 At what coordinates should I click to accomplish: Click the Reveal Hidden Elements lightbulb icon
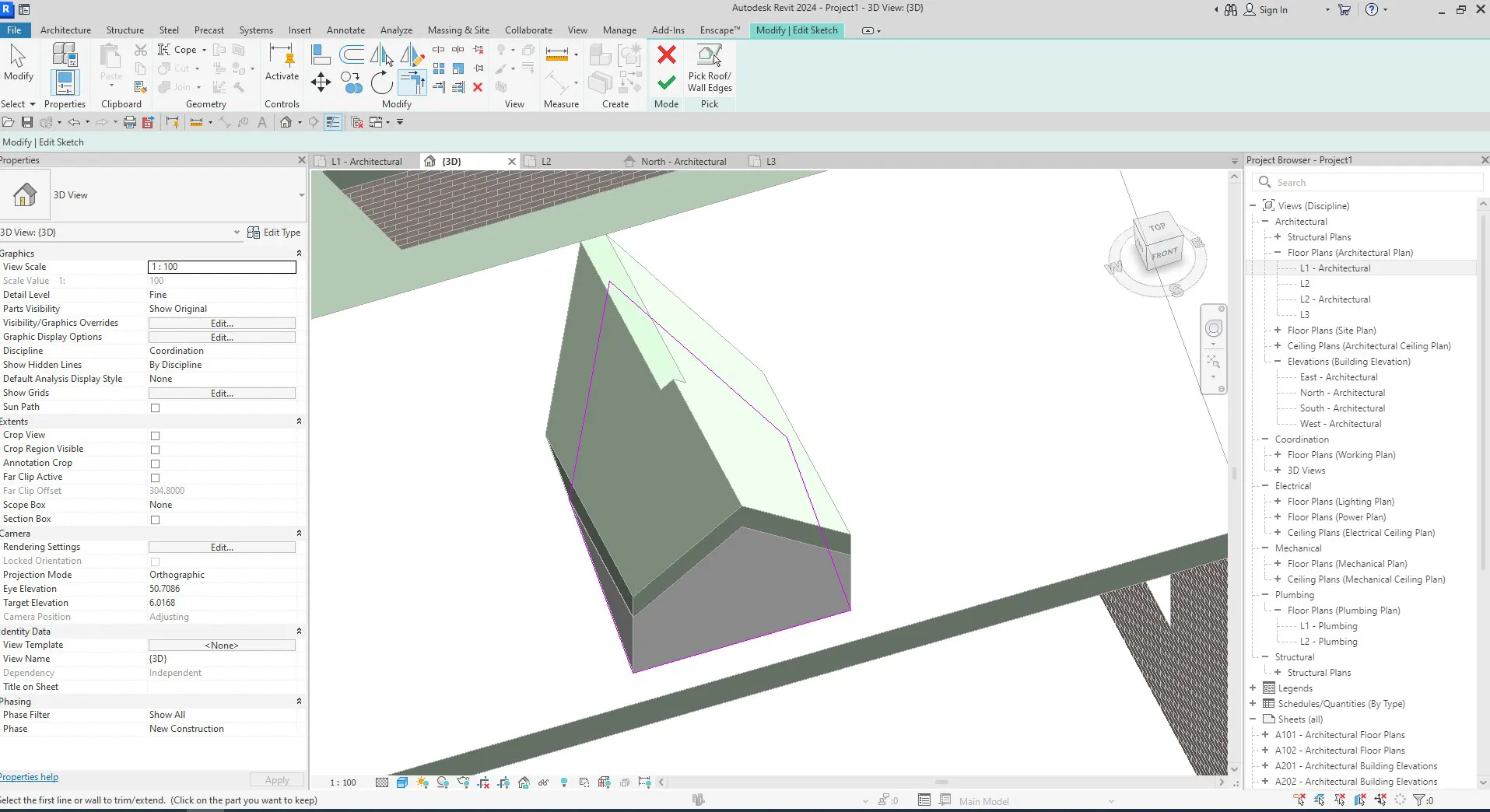564,782
